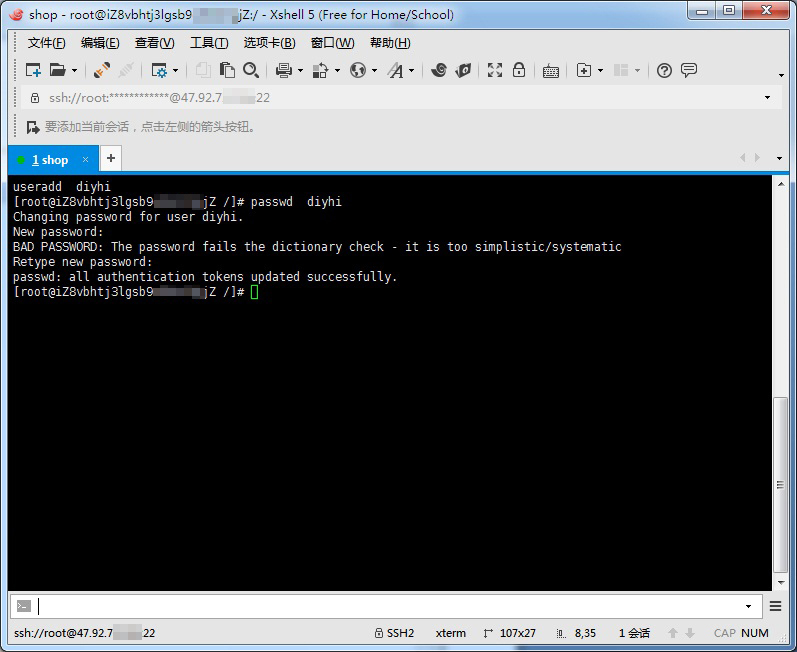This screenshot has height=652, width=797.
Task: Click the SSH2 status bar entry
Action: tap(394, 633)
